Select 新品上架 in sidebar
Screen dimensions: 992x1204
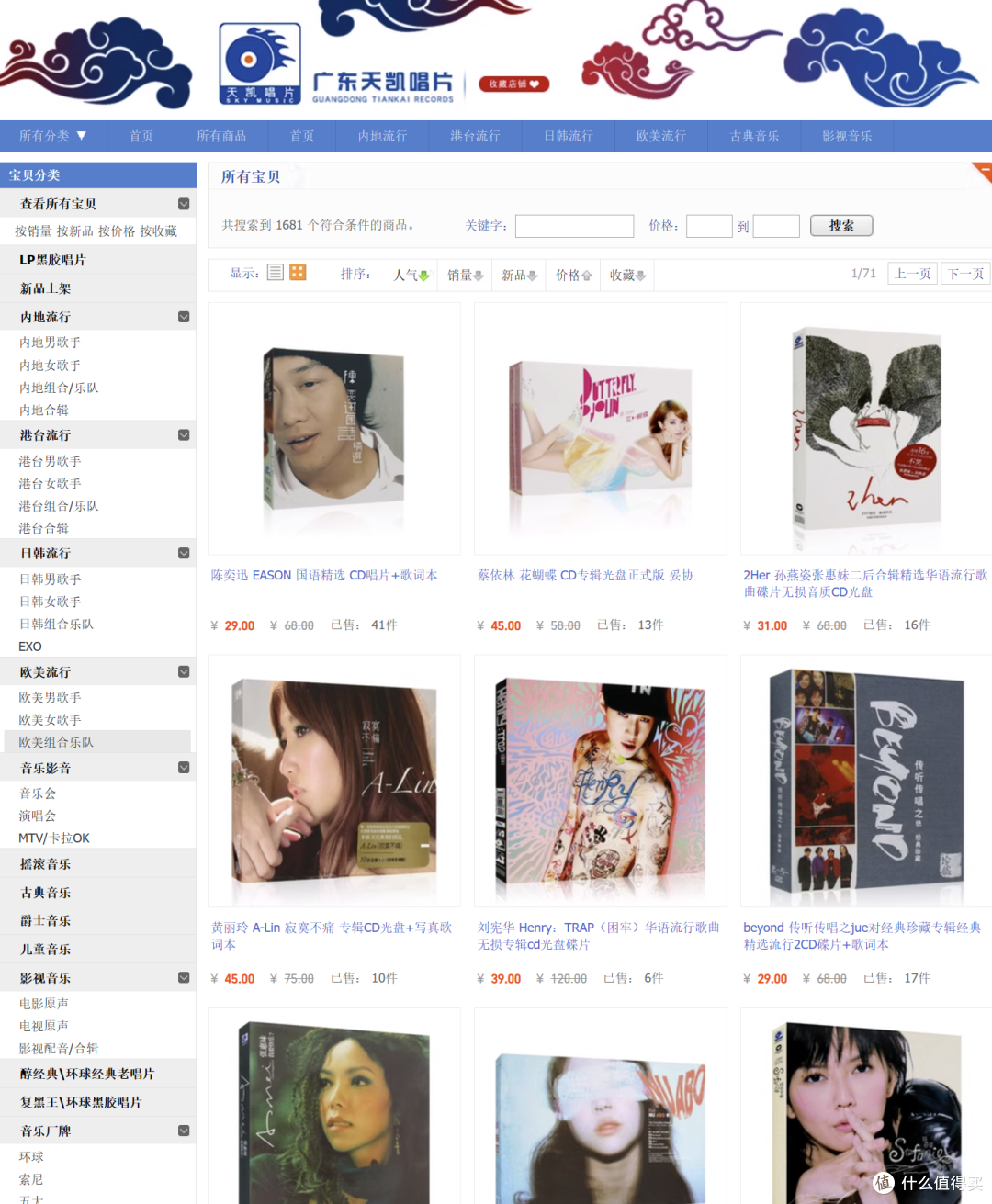click(x=46, y=288)
